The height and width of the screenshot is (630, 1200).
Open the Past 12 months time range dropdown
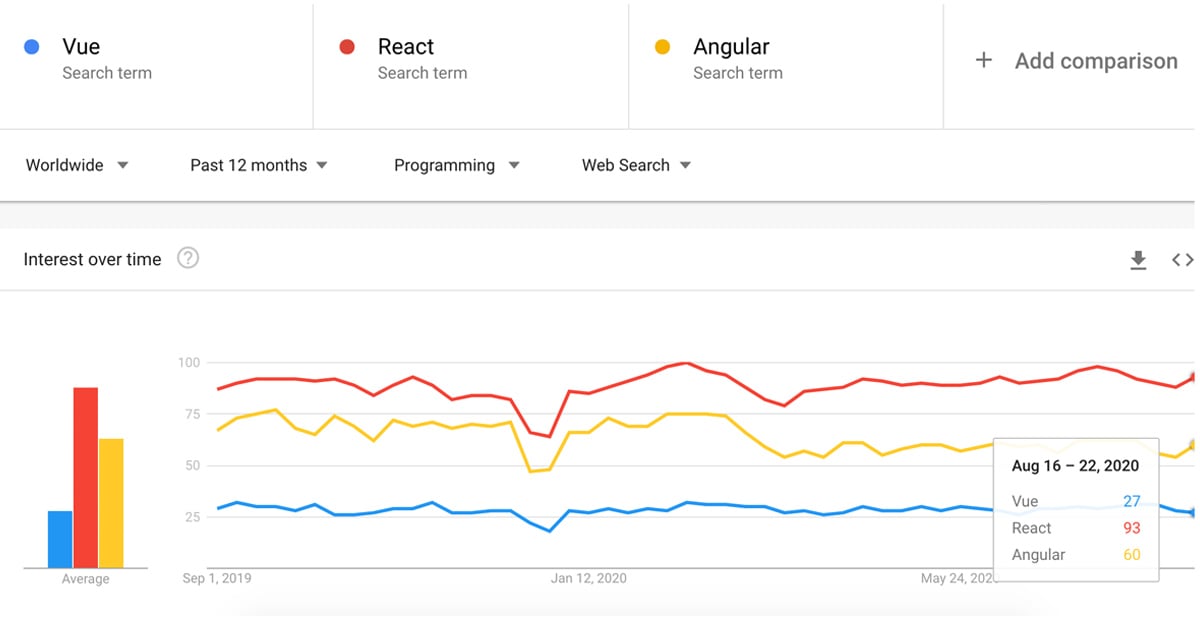[x=258, y=165]
